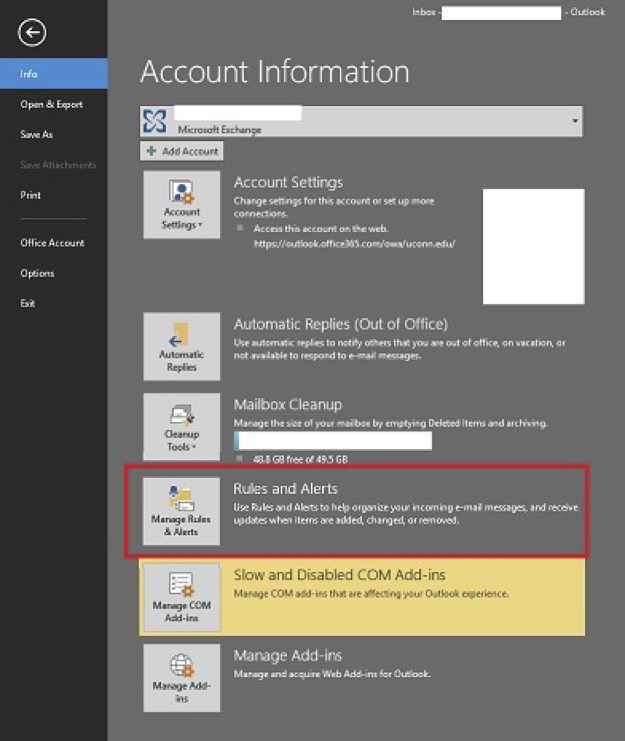
Task: Click the back arrow circle icon
Action: coord(32,33)
